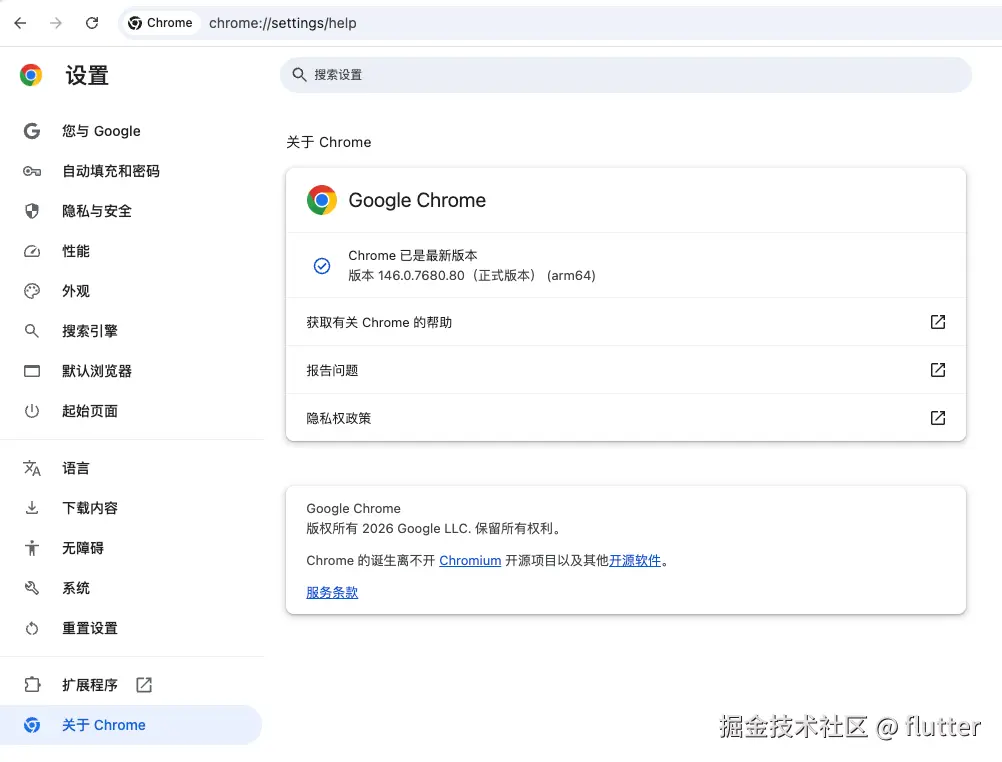Open 语言 settings via the translate icon
1002x762 pixels.
click(x=31, y=468)
